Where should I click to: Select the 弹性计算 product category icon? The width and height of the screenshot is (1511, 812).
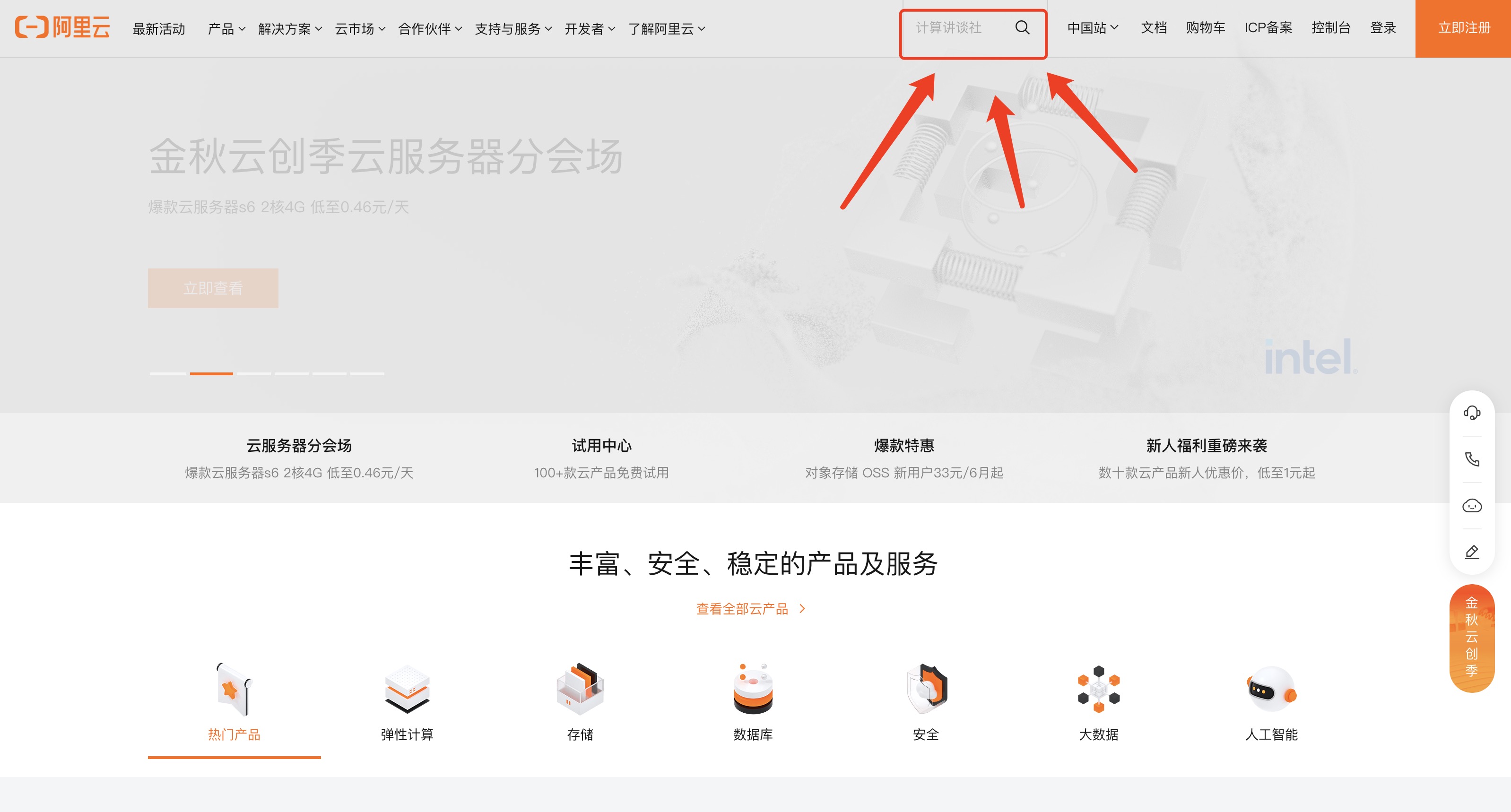[x=407, y=689]
